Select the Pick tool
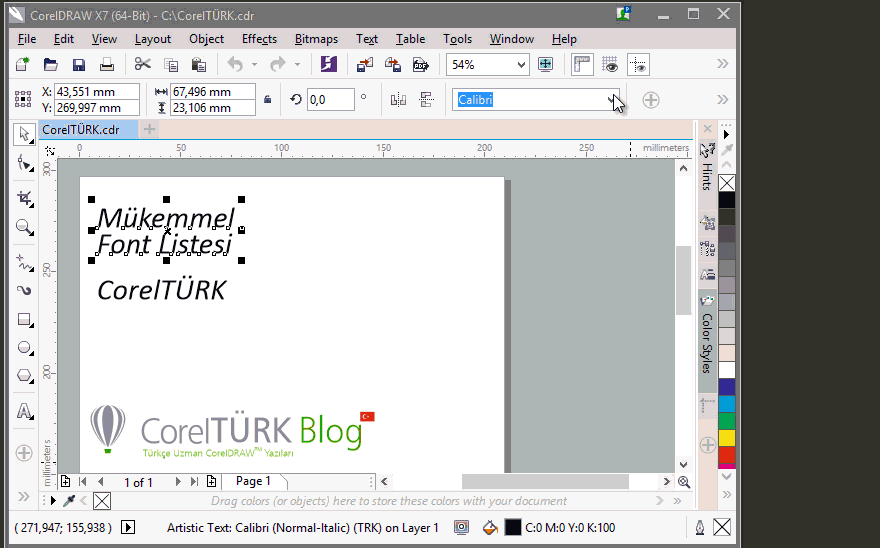 24,134
